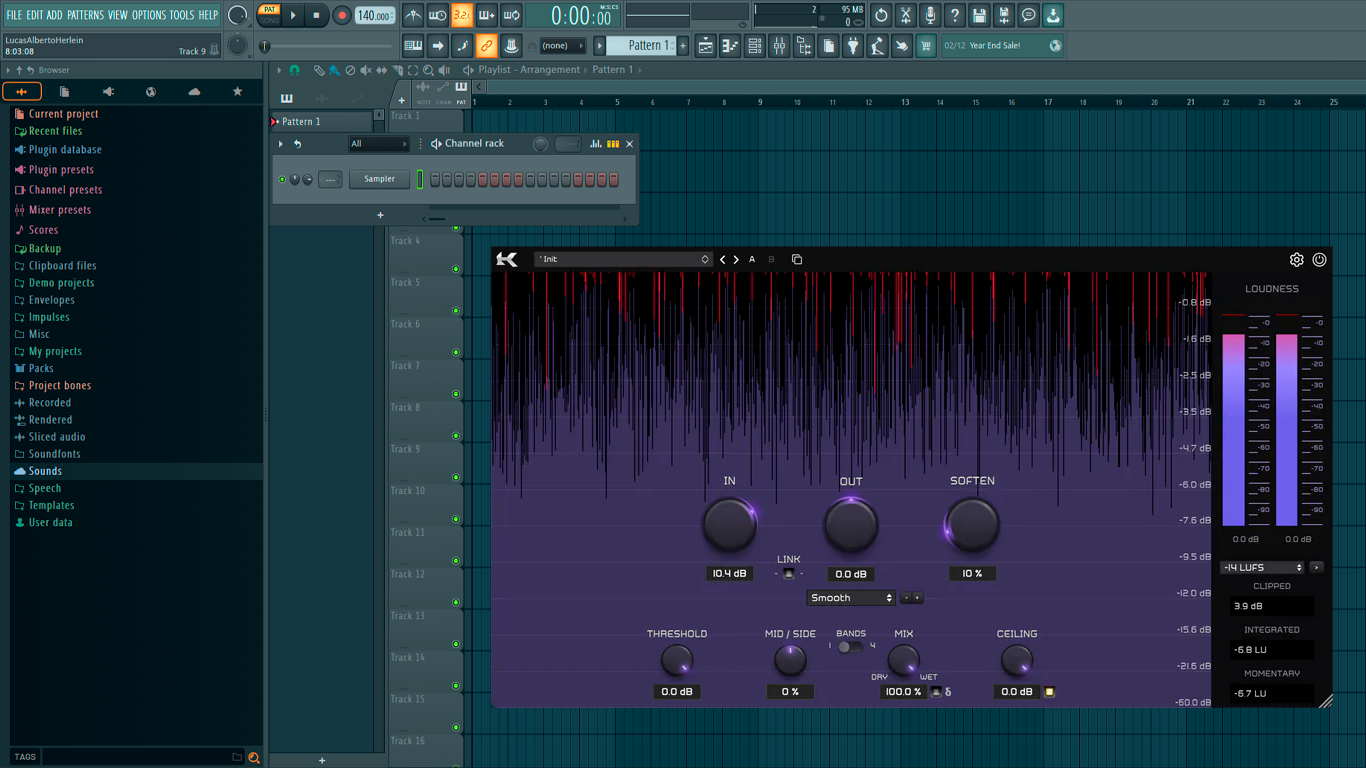The height and width of the screenshot is (768, 1366).
Task: Toggle the typing keyboard to piano icon
Action: point(413,46)
